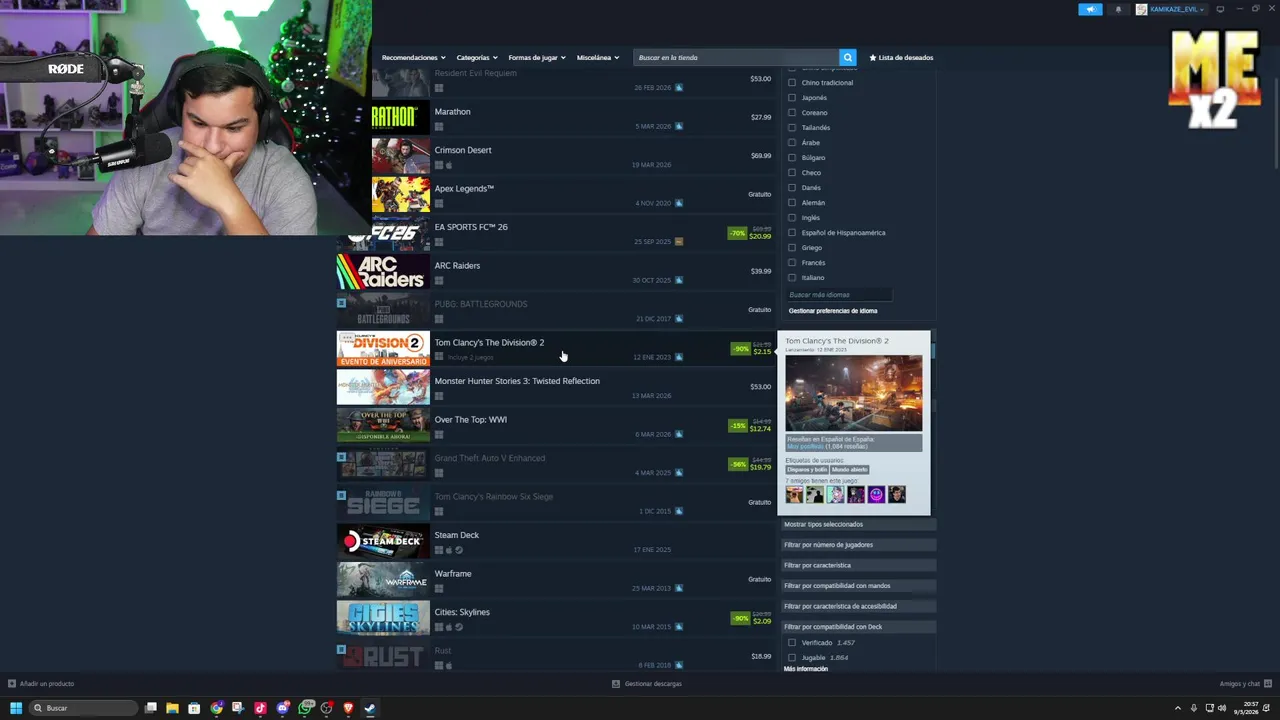Viewport: 1280px width, 720px height.
Task: Open the Steam Deck thumbnail
Action: click(383, 541)
